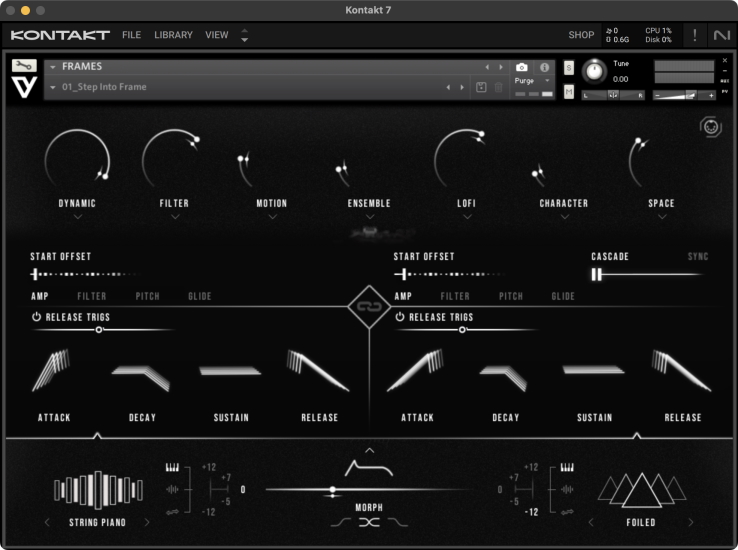This screenshot has height=550, width=738.
Task: Adjust the left layer Attack envelope graphic
Action: (51, 370)
